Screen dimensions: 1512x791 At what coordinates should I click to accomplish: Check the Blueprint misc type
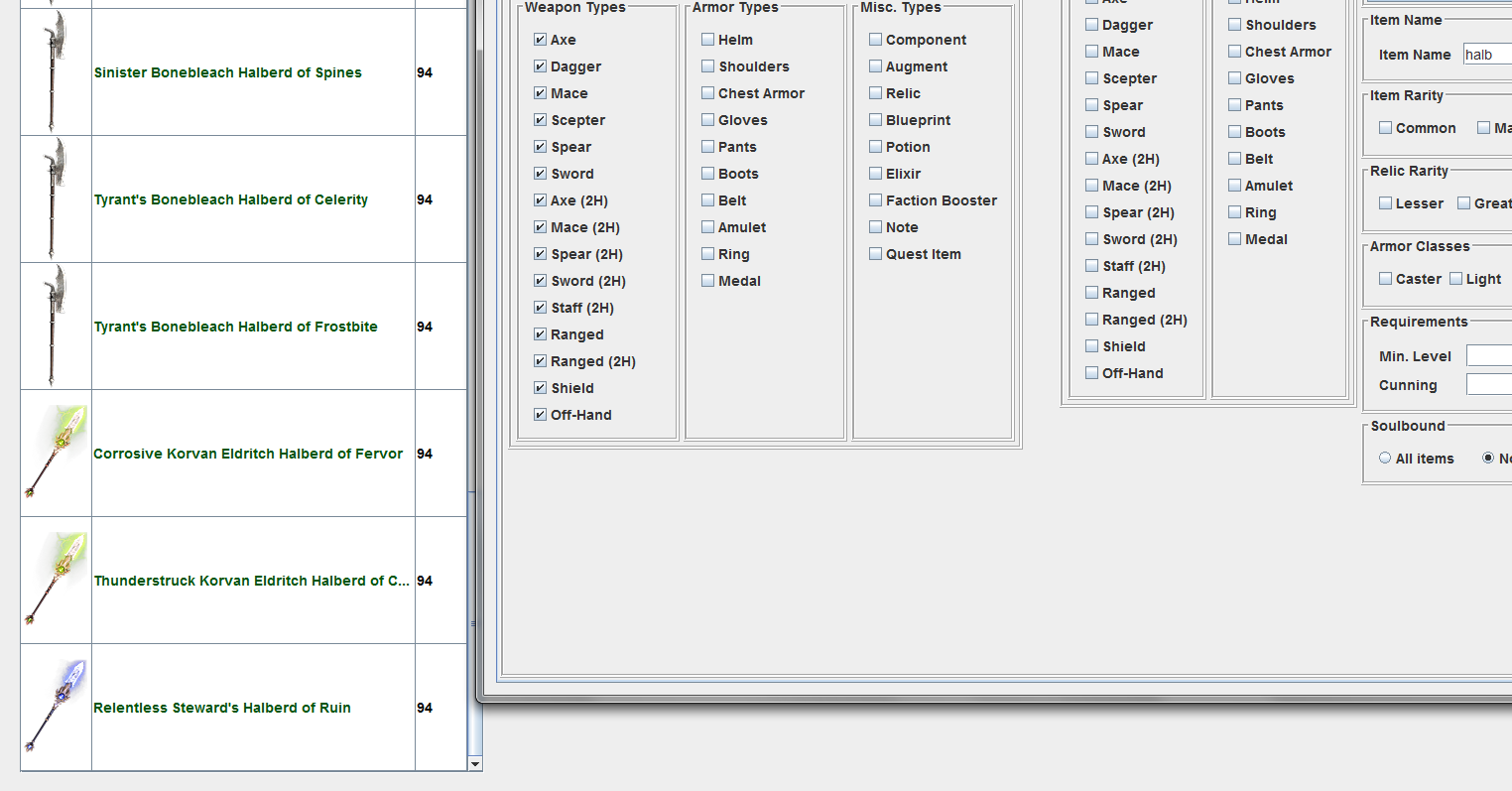(x=875, y=120)
